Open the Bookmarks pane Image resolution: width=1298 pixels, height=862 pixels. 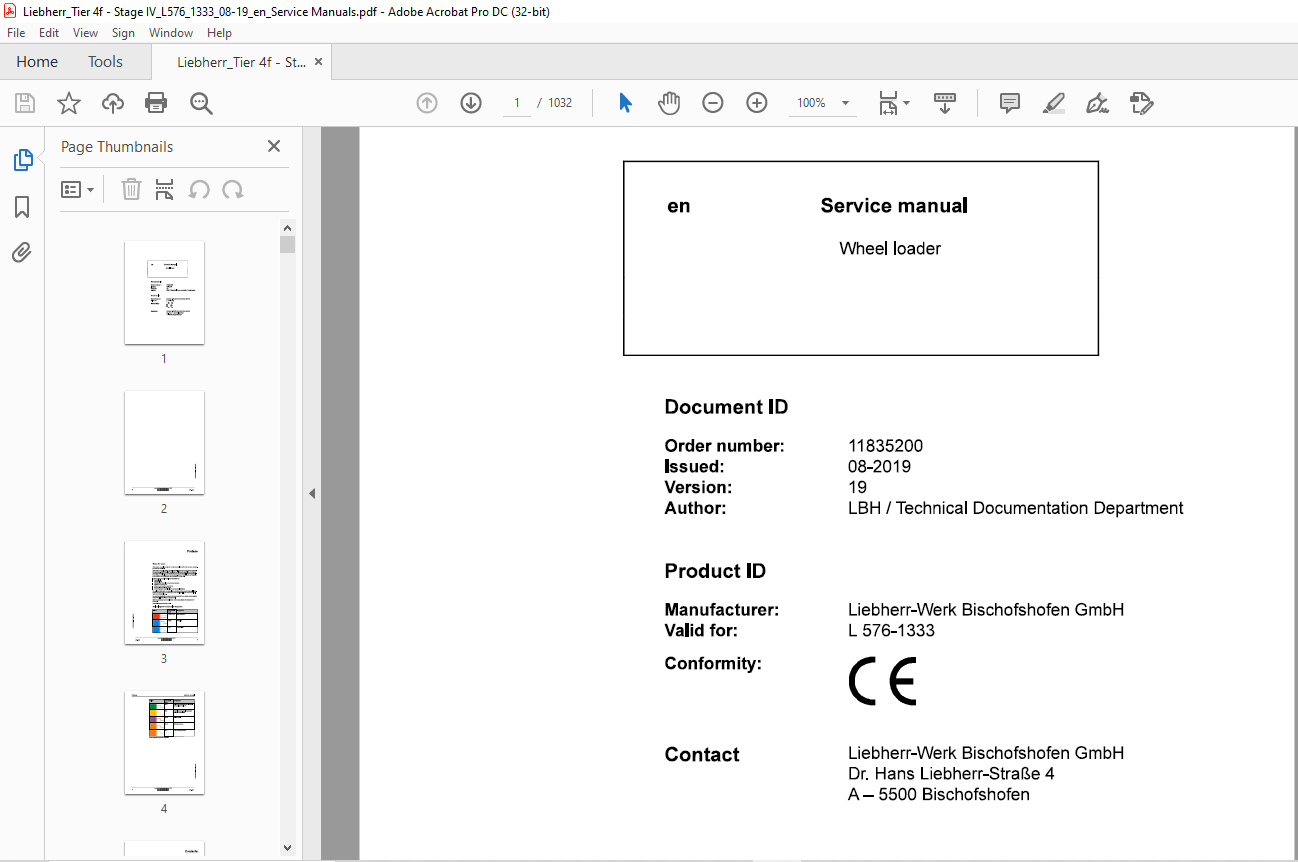[22, 207]
